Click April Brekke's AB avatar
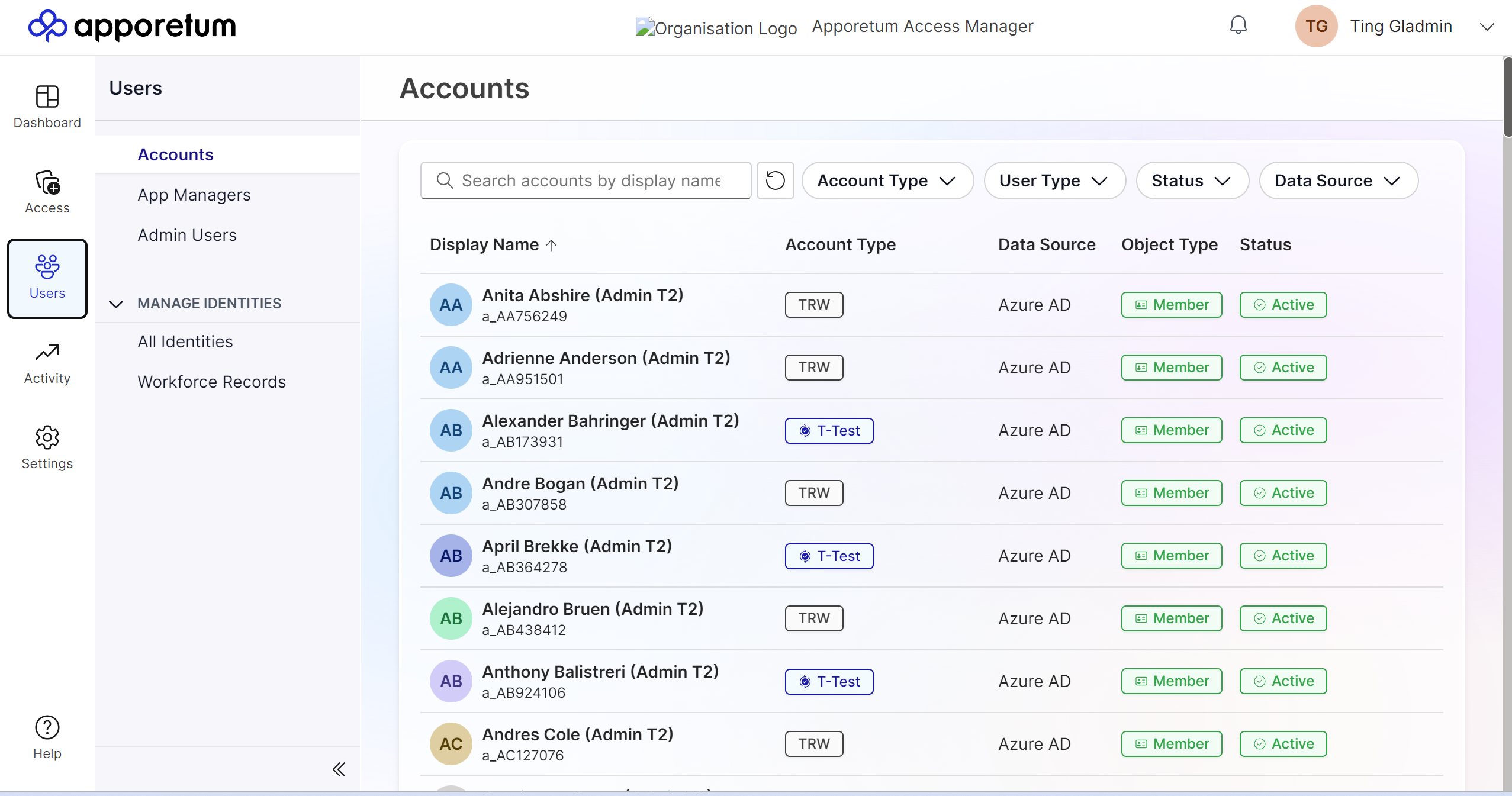Viewport: 1512px width, 796px height. click(x=451, y=556)
